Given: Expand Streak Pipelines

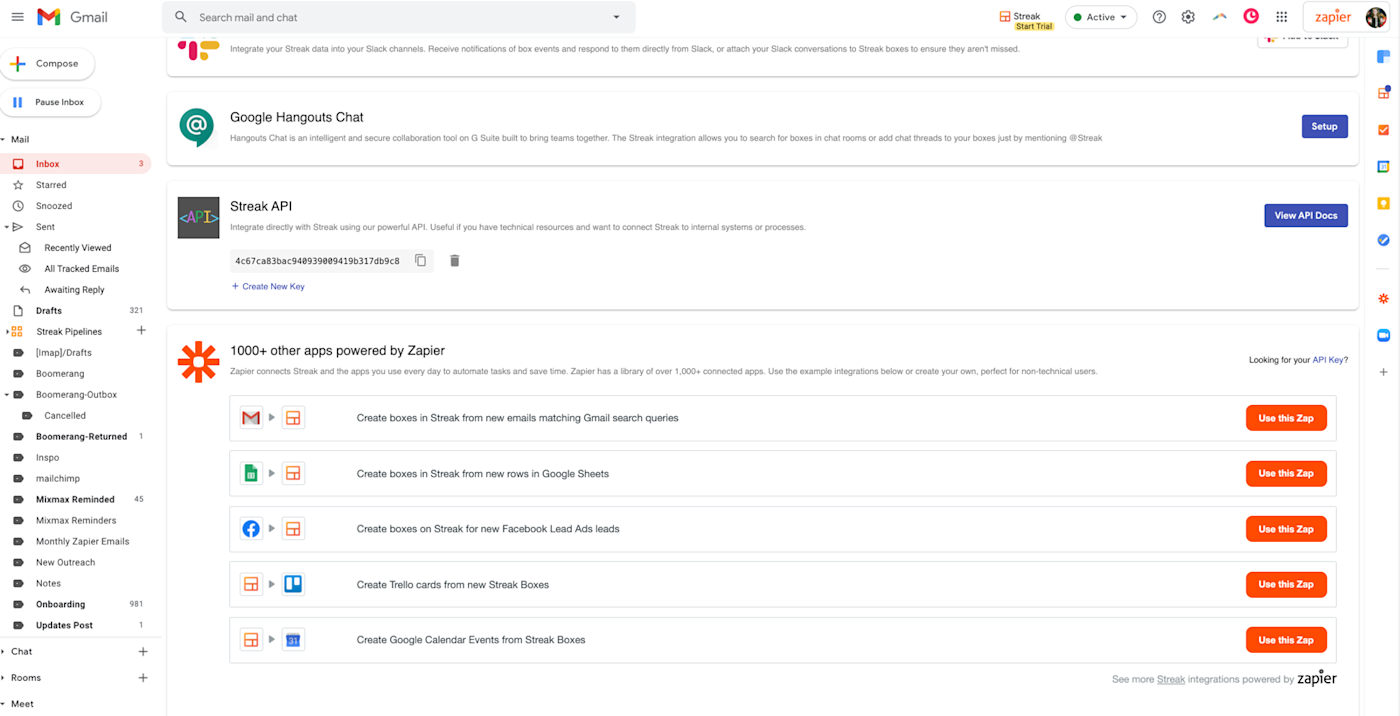Looking at the screenshot, I should (7, 332).
